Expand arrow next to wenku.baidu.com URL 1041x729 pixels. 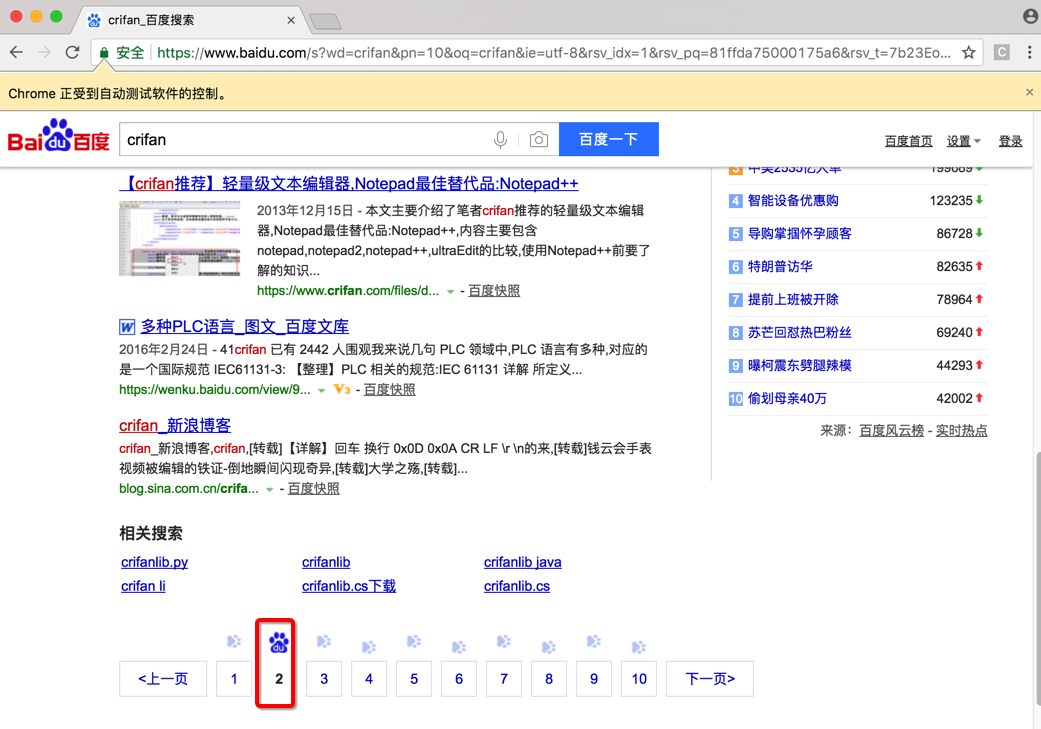point(321,390)
